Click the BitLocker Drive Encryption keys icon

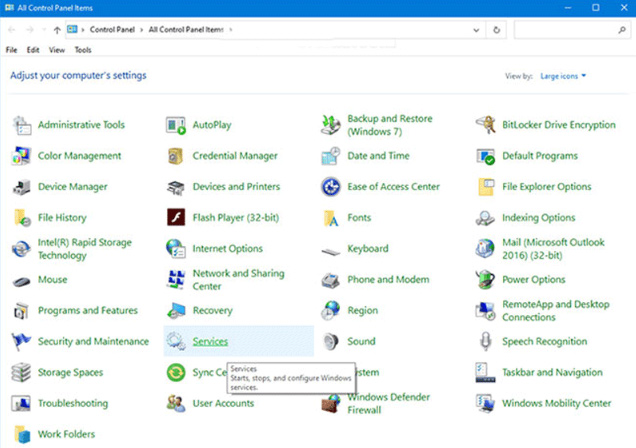tap(486, 125)
